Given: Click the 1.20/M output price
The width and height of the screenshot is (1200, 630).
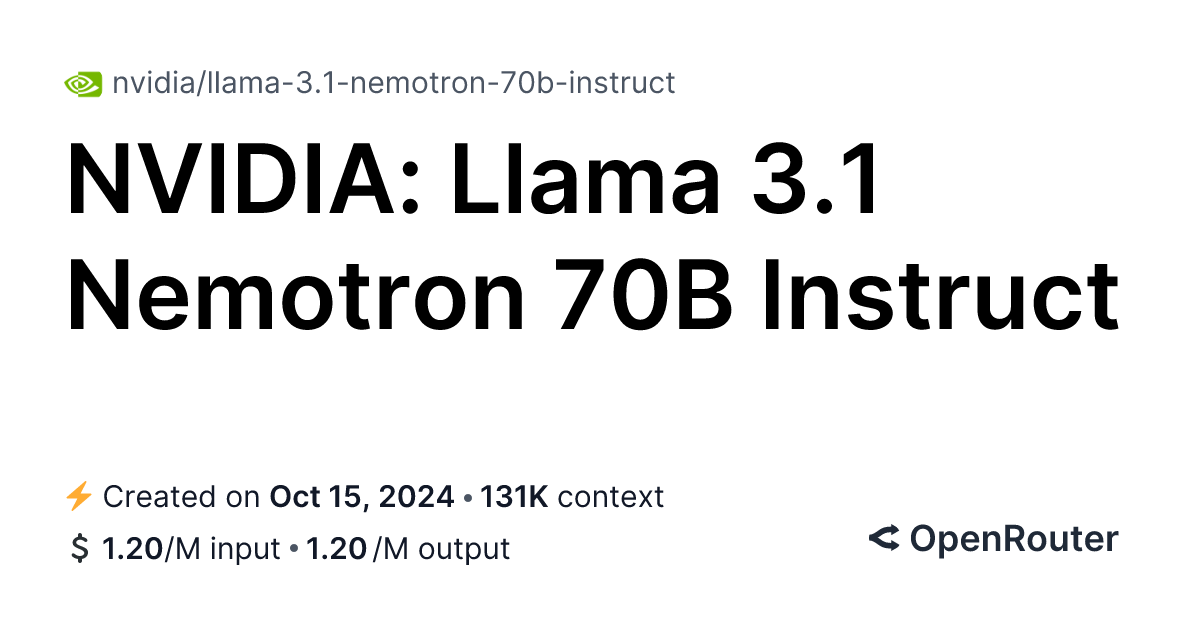Looking at the screenshot, I should [x=408, y=549].
